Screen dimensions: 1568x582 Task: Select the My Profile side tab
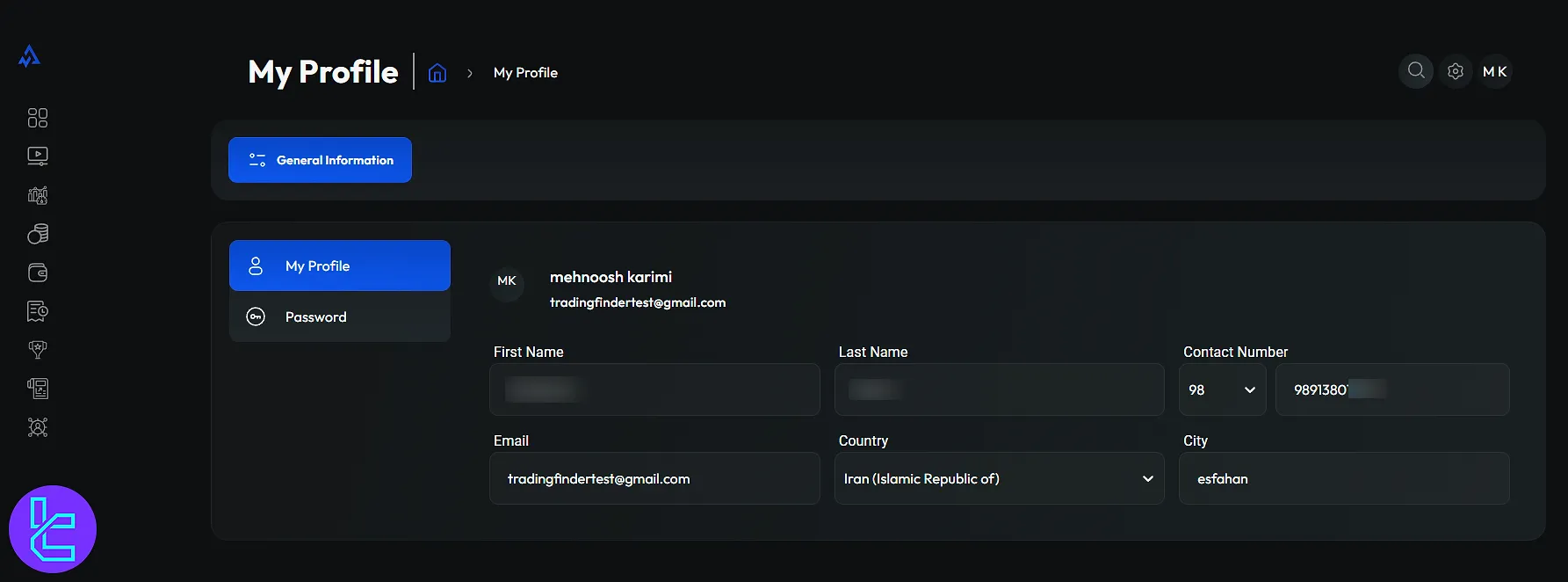[x=340, y=266]
